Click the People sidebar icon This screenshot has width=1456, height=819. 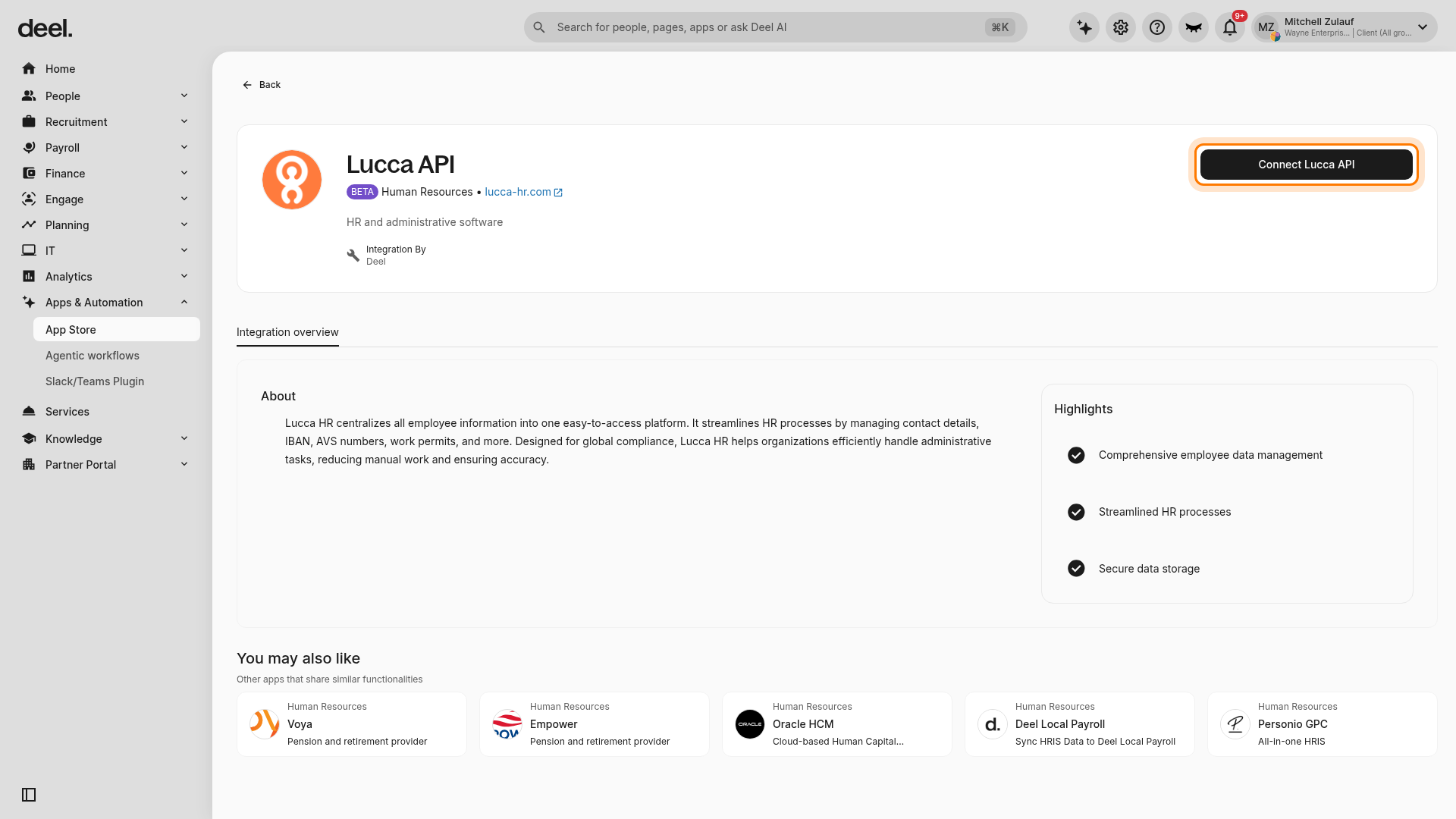pyautogui.click(x=29, y=96)
